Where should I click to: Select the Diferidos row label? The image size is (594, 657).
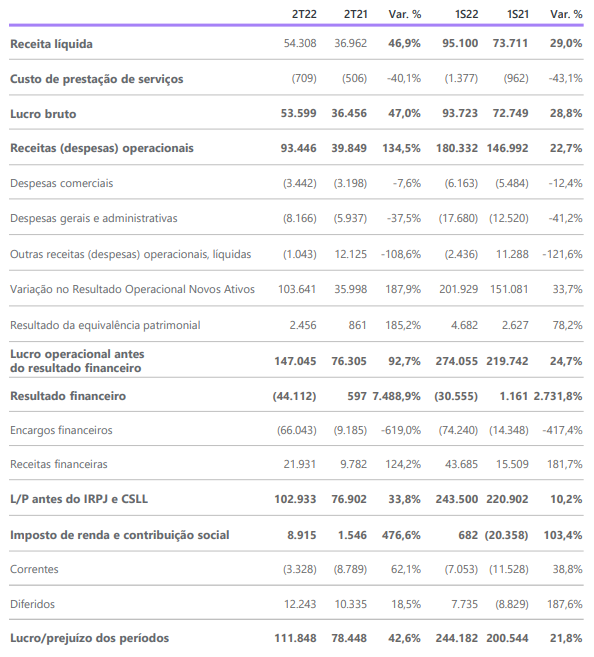point(32,605)
